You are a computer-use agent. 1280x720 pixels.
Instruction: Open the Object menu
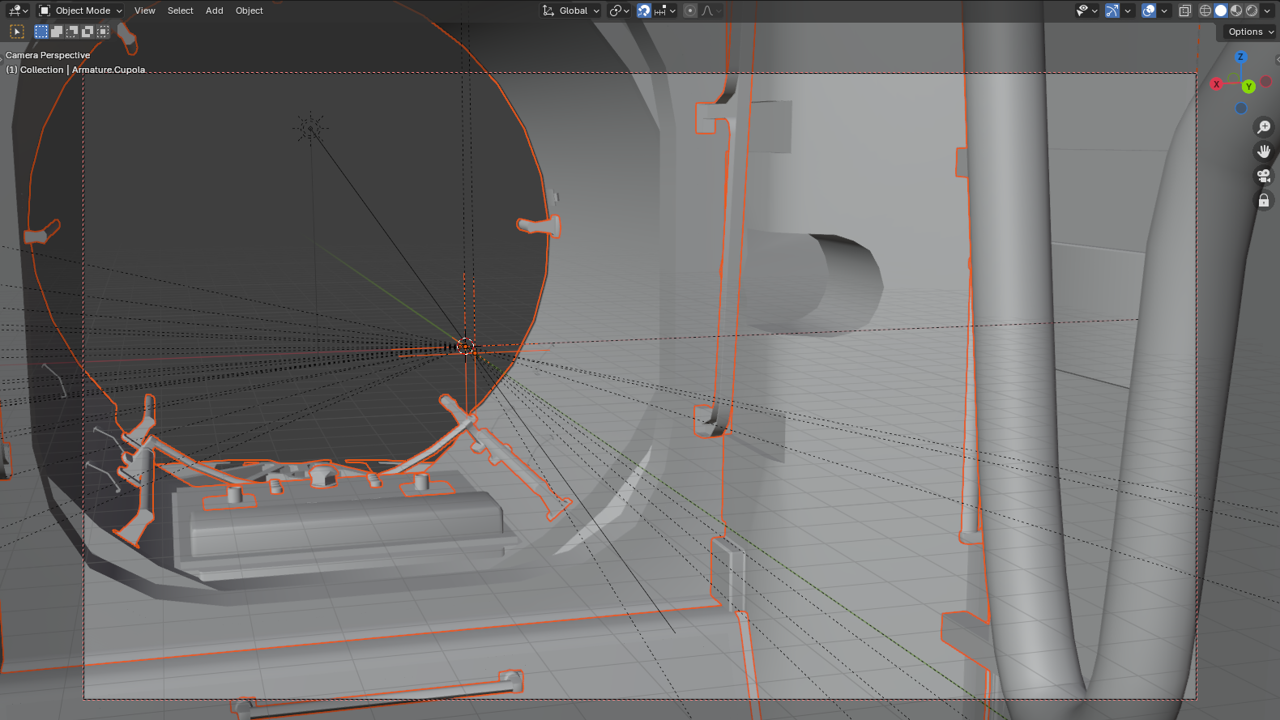tap(249, 10)
